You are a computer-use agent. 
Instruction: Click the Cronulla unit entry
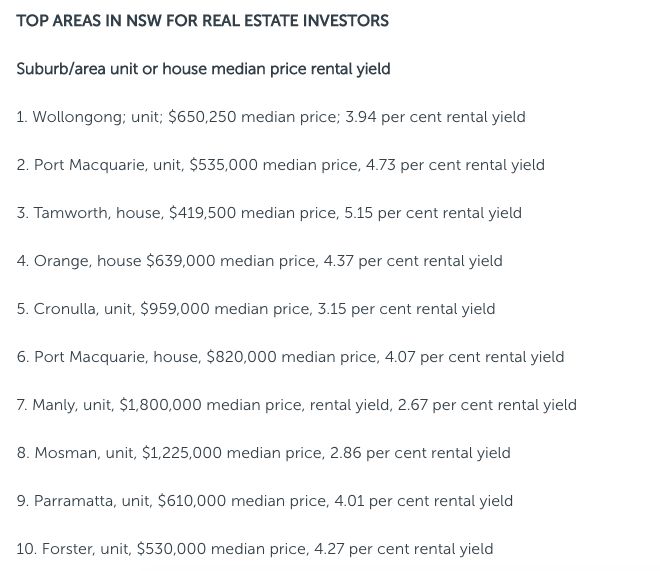(256, 309)
